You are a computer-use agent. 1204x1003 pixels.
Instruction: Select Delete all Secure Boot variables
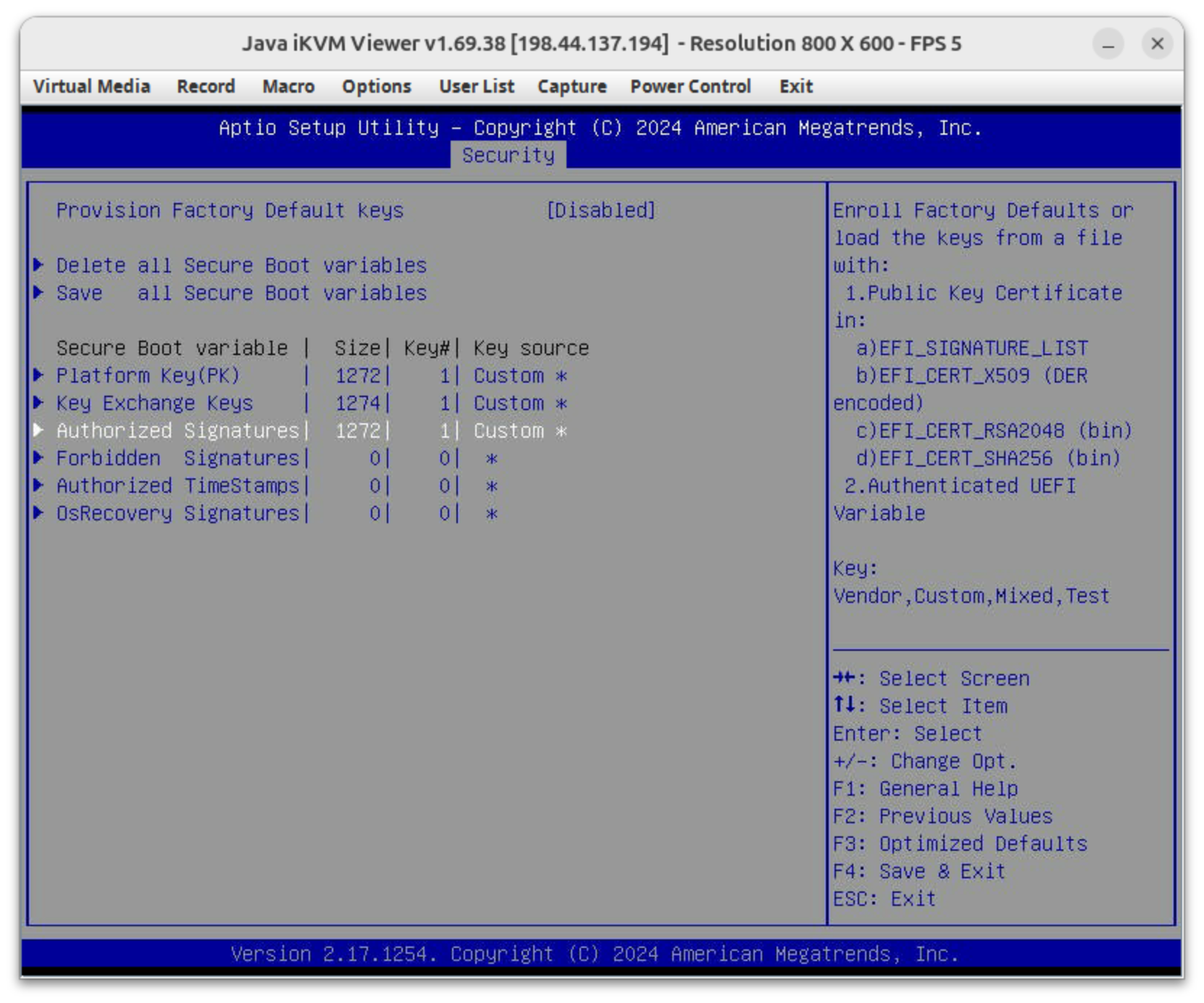[x=241, y=265]
